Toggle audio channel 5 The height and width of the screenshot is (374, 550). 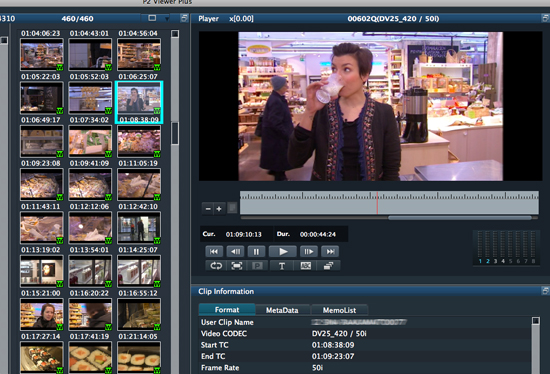pos(510,261)
